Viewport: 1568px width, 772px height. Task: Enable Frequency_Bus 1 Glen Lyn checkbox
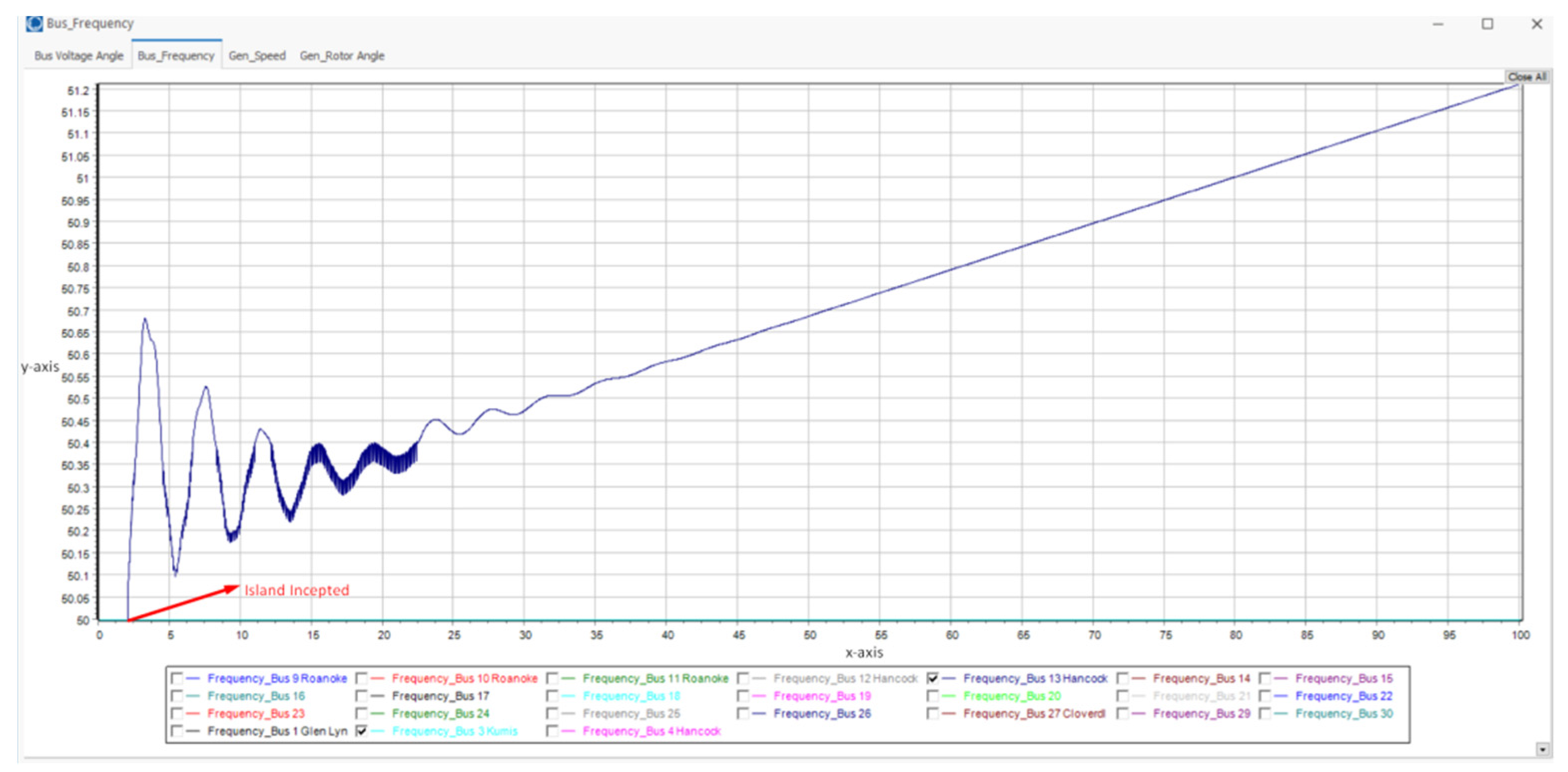pos(177,731)
